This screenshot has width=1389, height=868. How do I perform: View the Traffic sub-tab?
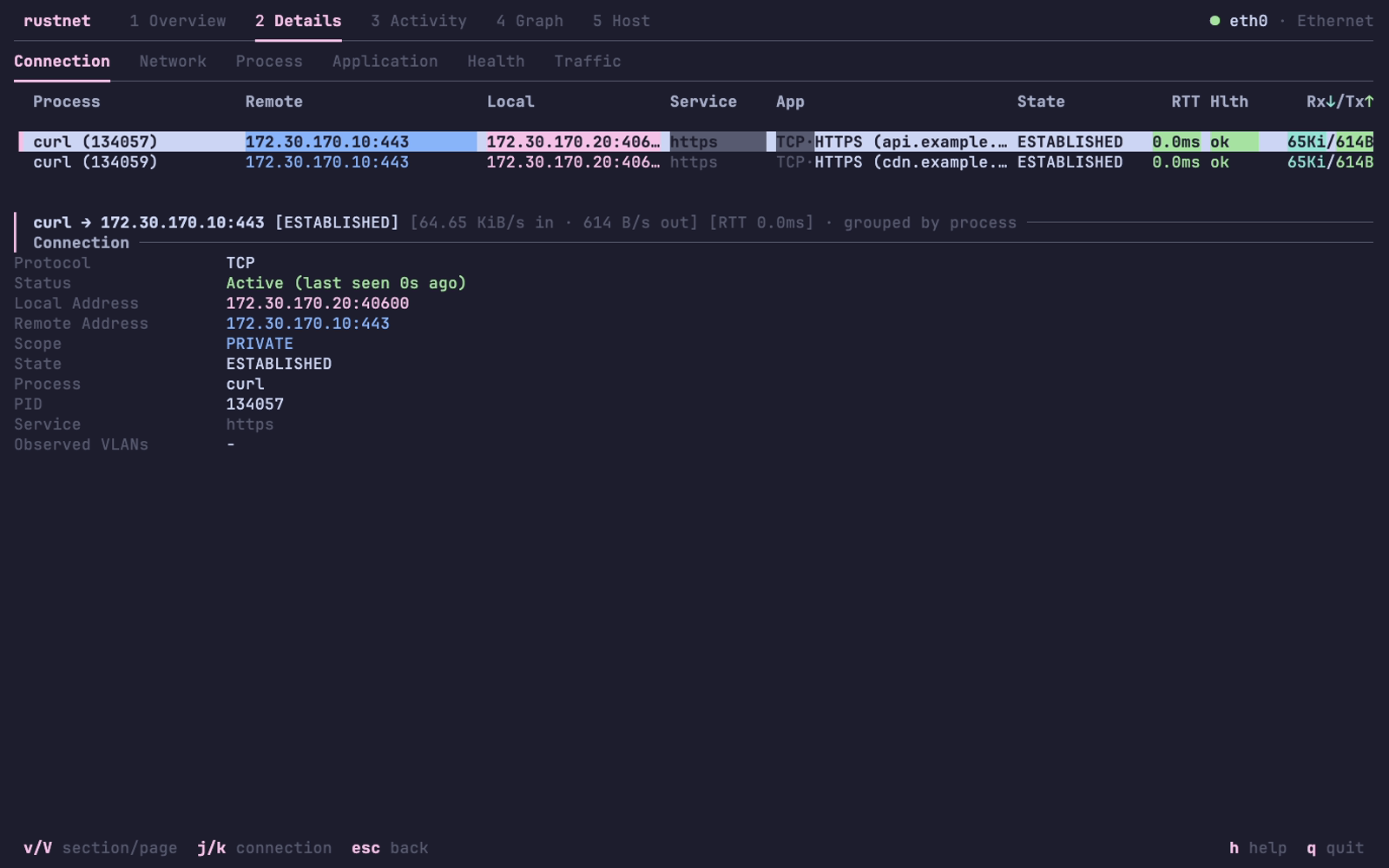588,62
